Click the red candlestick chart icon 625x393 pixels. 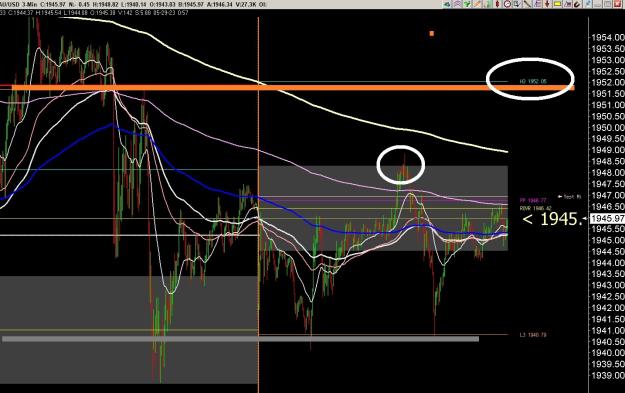tap(497, 4)
